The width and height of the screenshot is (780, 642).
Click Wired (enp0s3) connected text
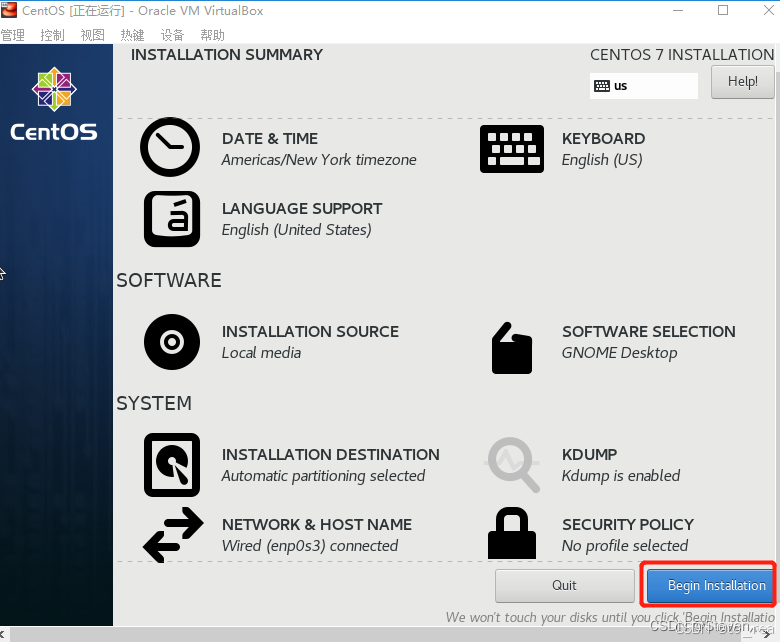click(x=310, y=546)
